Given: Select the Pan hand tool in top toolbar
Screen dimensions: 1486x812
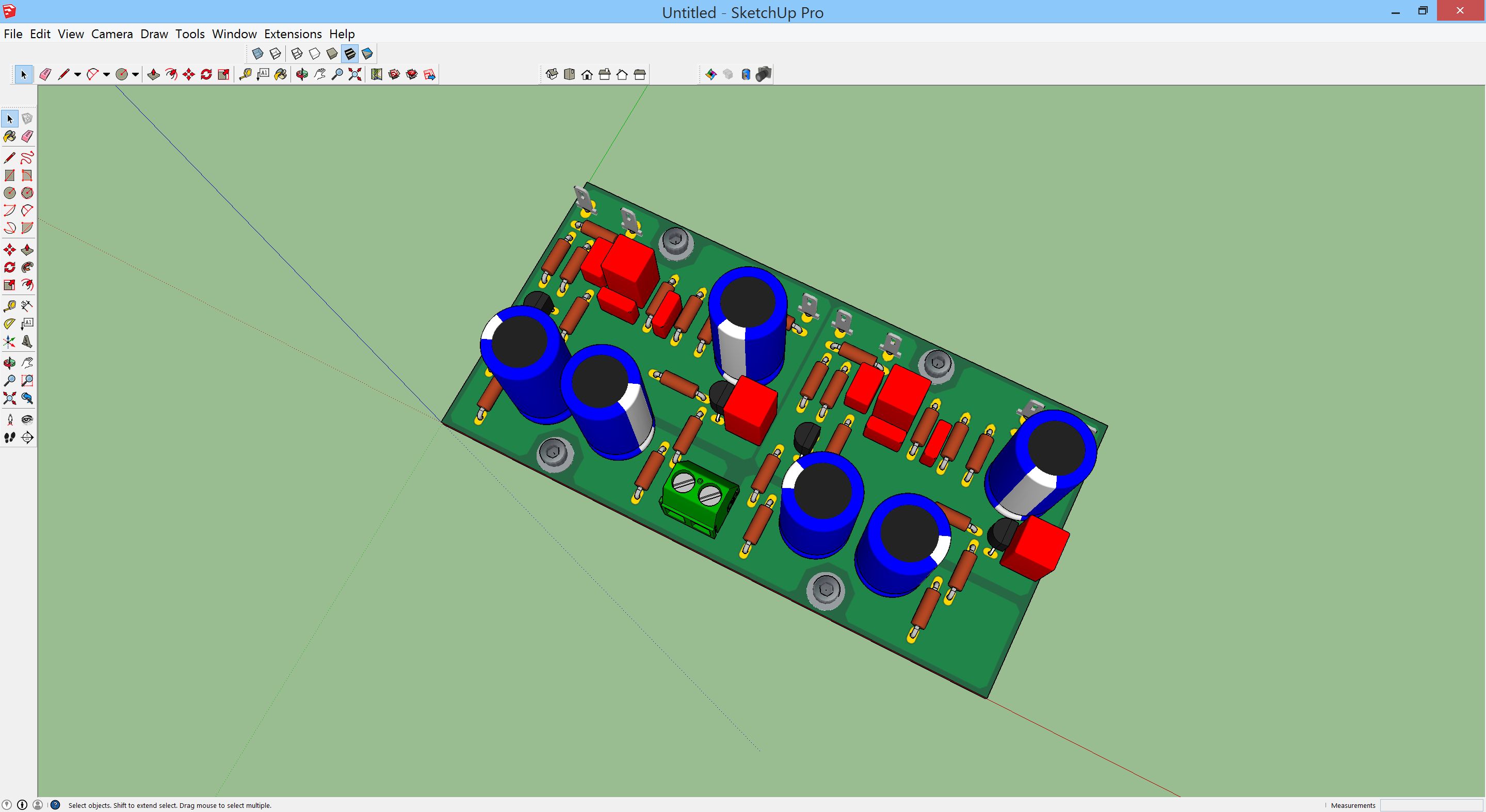Looking at the screenshot, I should pyautogui.click(x=319, y=74).
